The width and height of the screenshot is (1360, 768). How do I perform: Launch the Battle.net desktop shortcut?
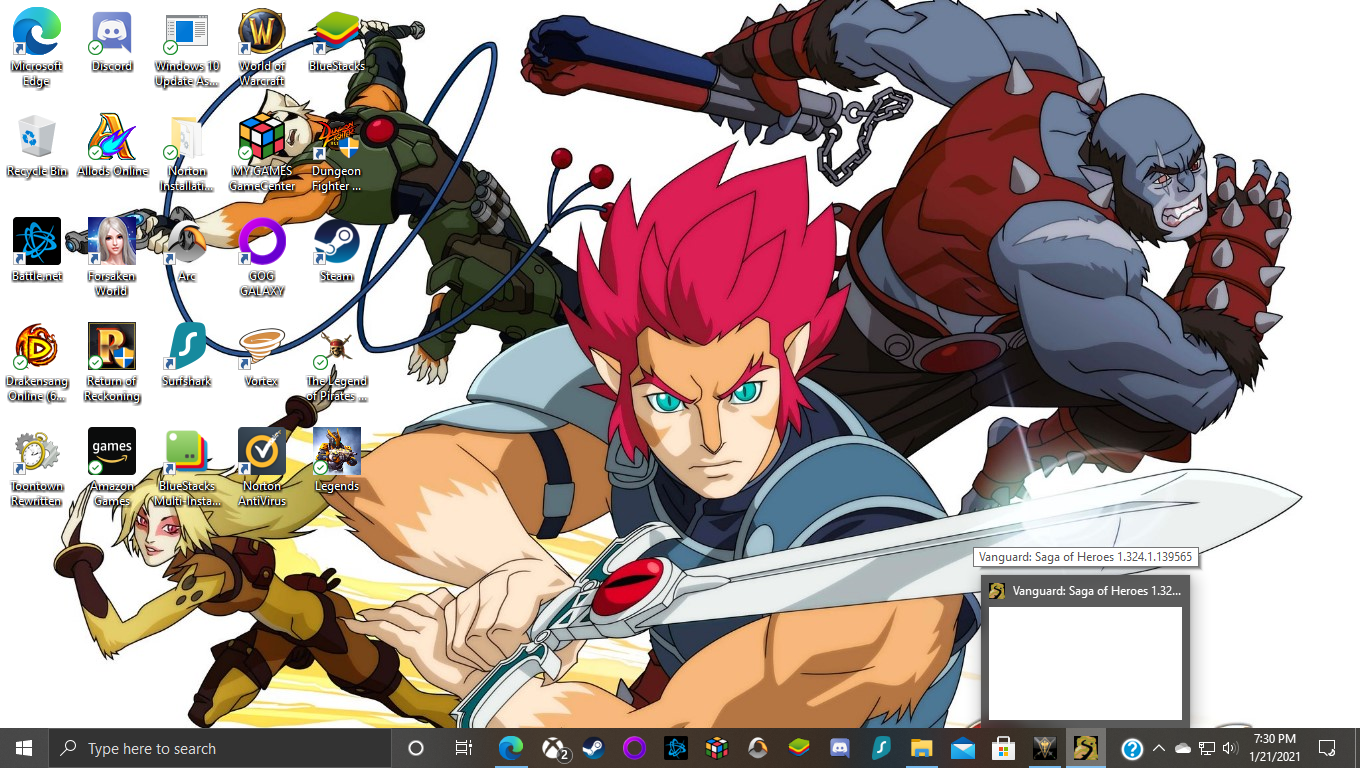click(37, 243)
